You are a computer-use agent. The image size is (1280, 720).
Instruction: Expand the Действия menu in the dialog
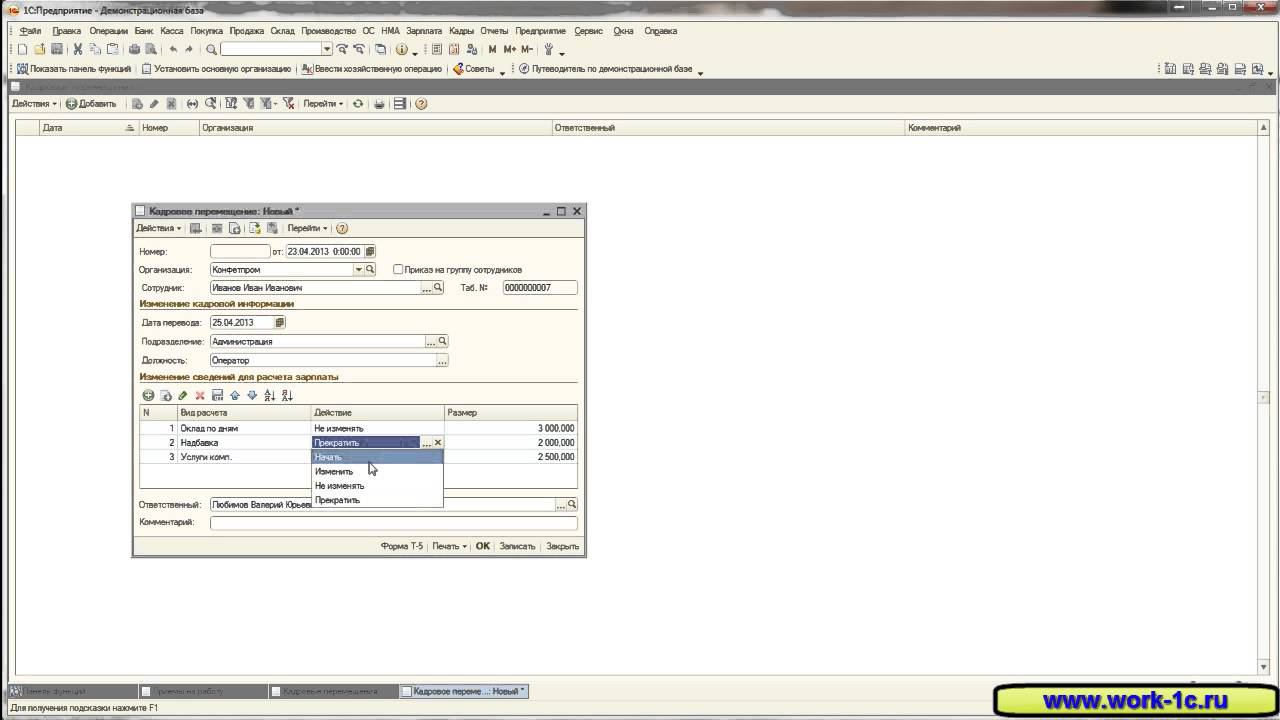pos(159,228)
